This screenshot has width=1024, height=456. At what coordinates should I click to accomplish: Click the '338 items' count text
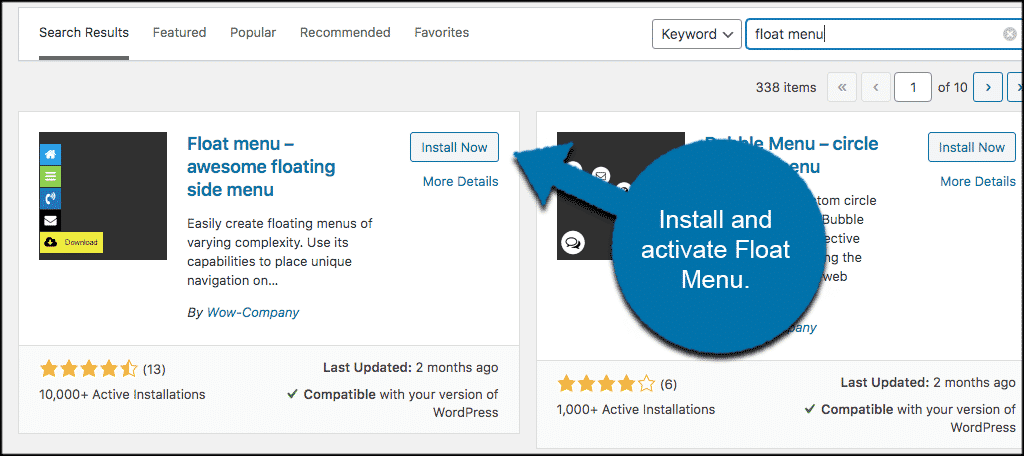pos(786,88)
